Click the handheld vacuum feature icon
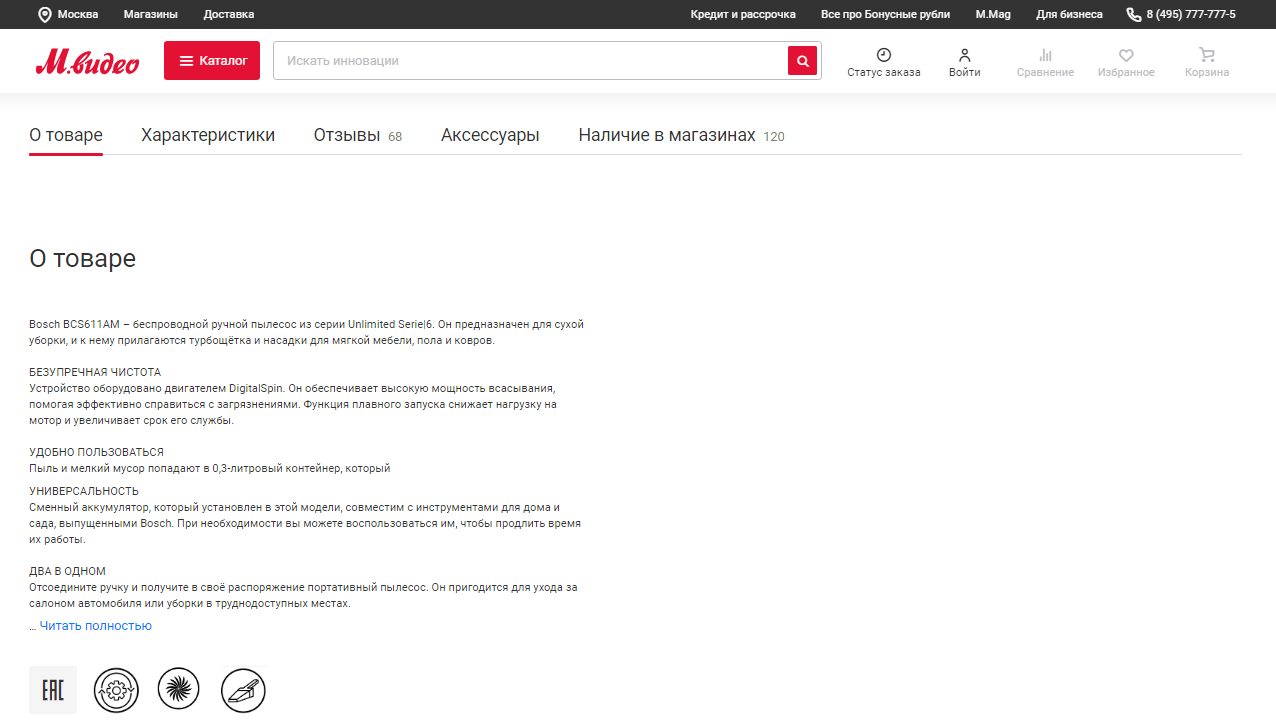Image resolution: width=1276 pixels, height=728 pixels. [243, 690]
